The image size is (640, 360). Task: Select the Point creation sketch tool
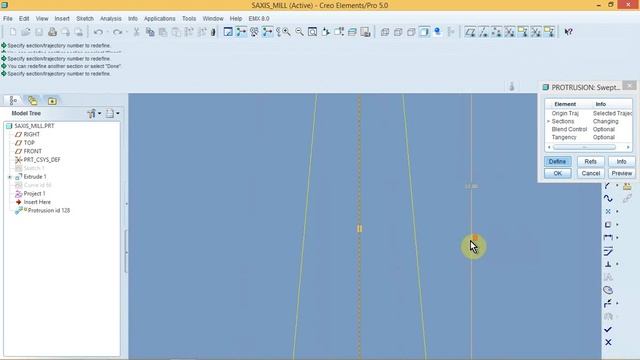[608, 211]
